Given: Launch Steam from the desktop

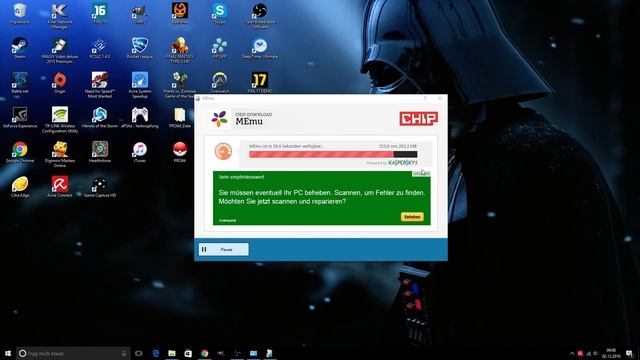Looking at the screenshot, I should pyautogui.click(x=19, y=48).
